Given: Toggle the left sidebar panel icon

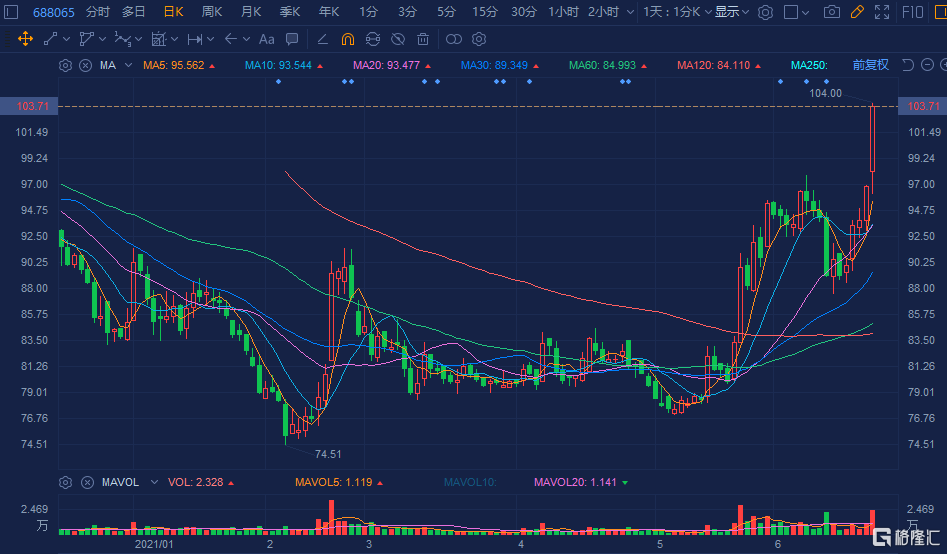Looking at the screenshot, I should (x=11, y=11).
